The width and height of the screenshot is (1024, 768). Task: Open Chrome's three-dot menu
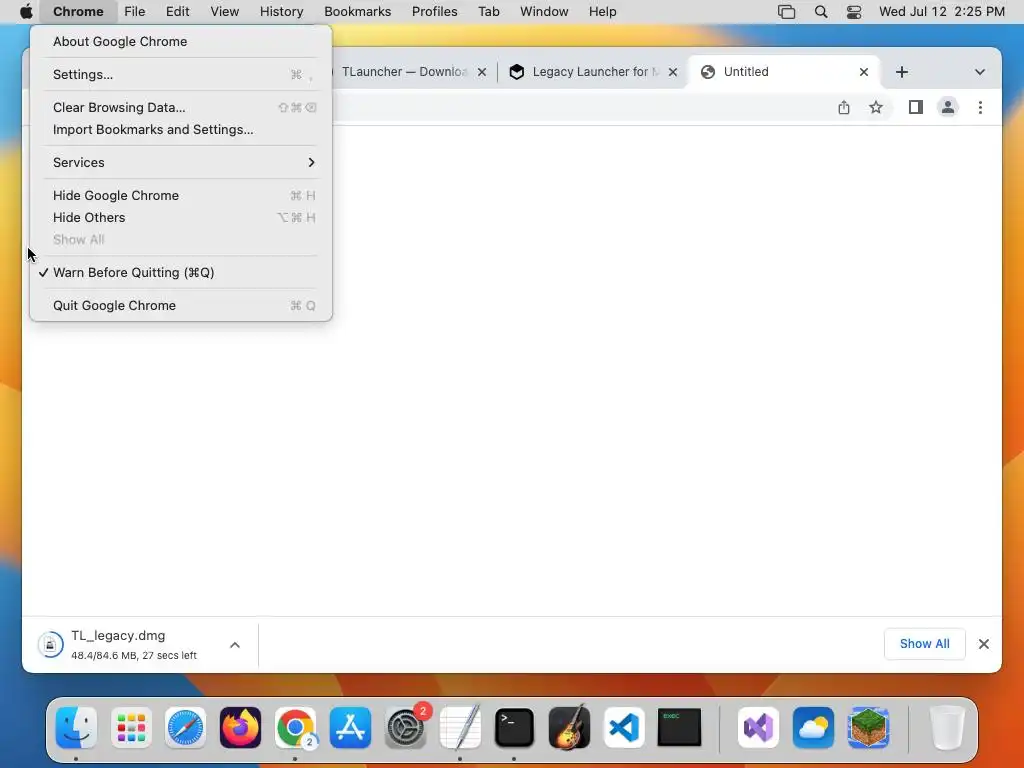point(980,108)
